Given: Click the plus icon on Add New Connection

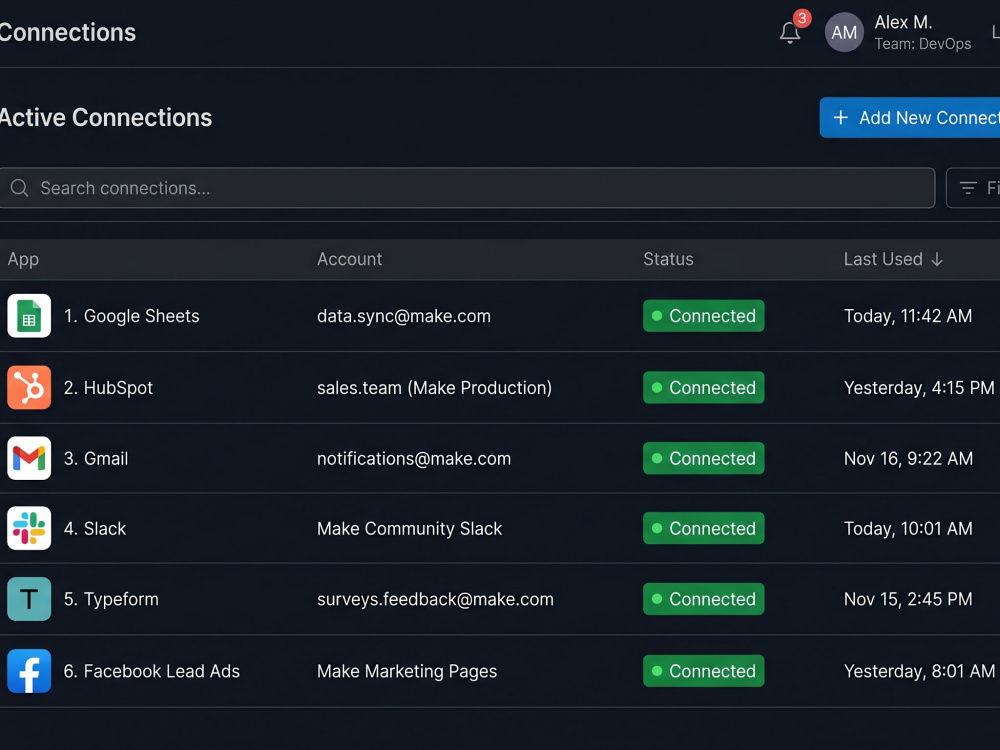Looking at the screenshot, I should click(x=841, y=117).
